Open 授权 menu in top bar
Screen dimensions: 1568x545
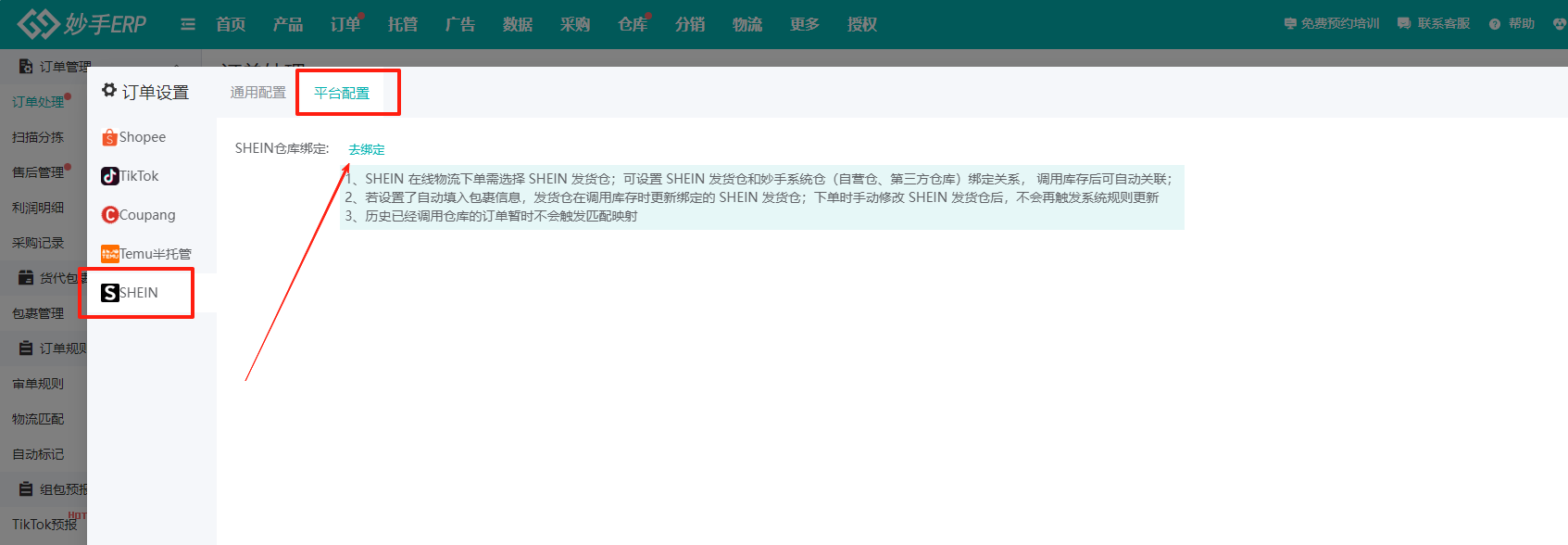coord(862,24)
